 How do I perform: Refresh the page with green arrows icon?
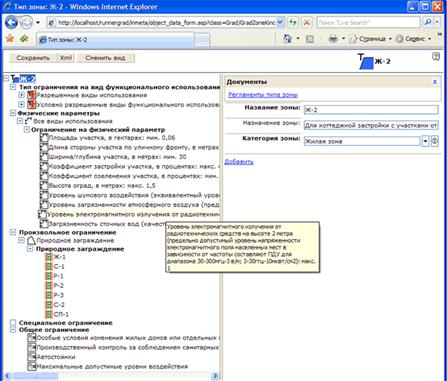pyautogui.click(x=293, y=23)
